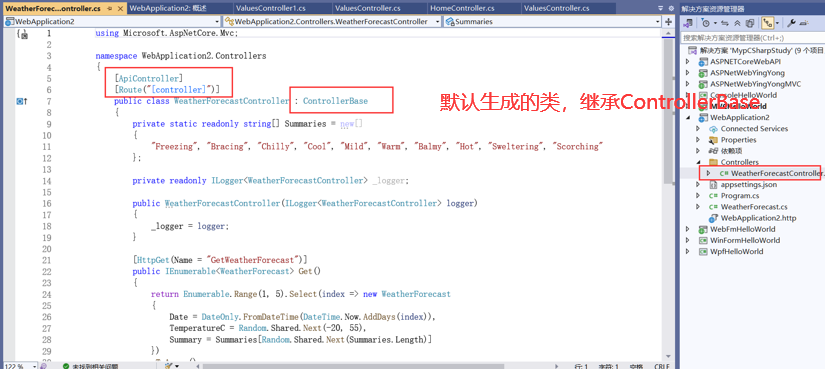This screenshot has width=825, height=376.
Task: Collapse all nodes in Solution Explorer
Action: point(737,23)
